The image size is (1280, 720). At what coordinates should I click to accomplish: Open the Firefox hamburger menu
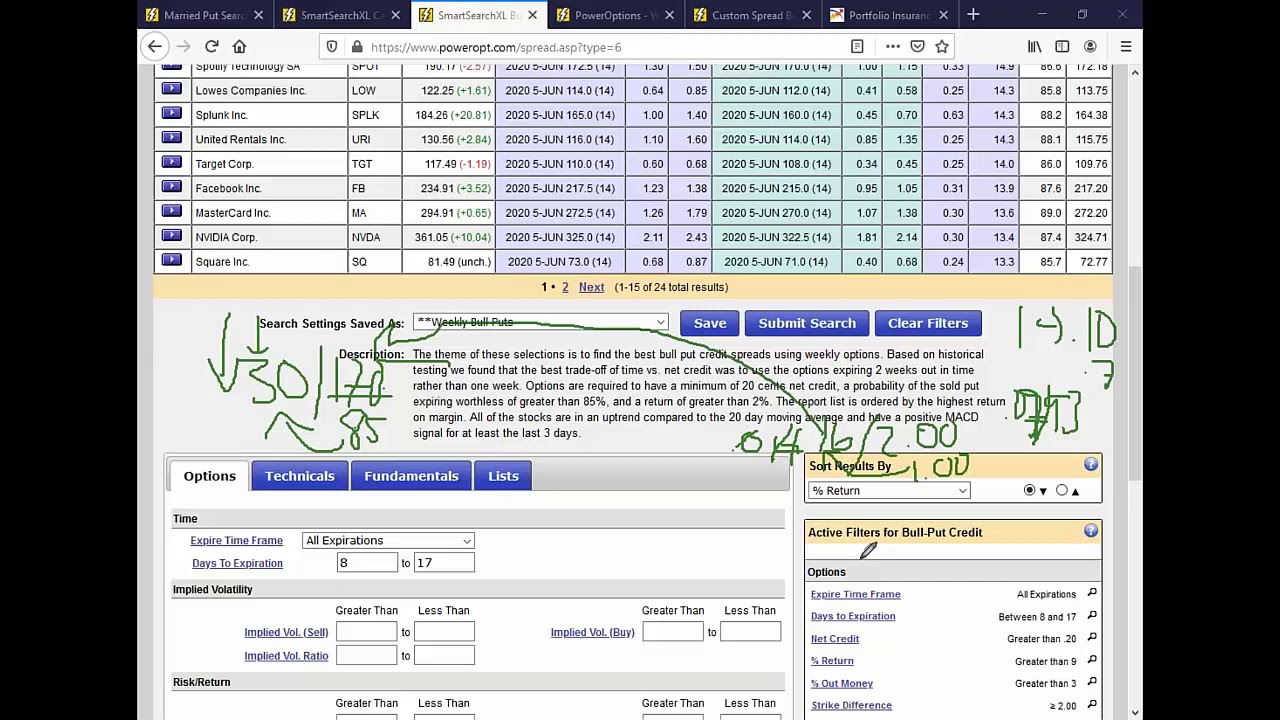1126,46
